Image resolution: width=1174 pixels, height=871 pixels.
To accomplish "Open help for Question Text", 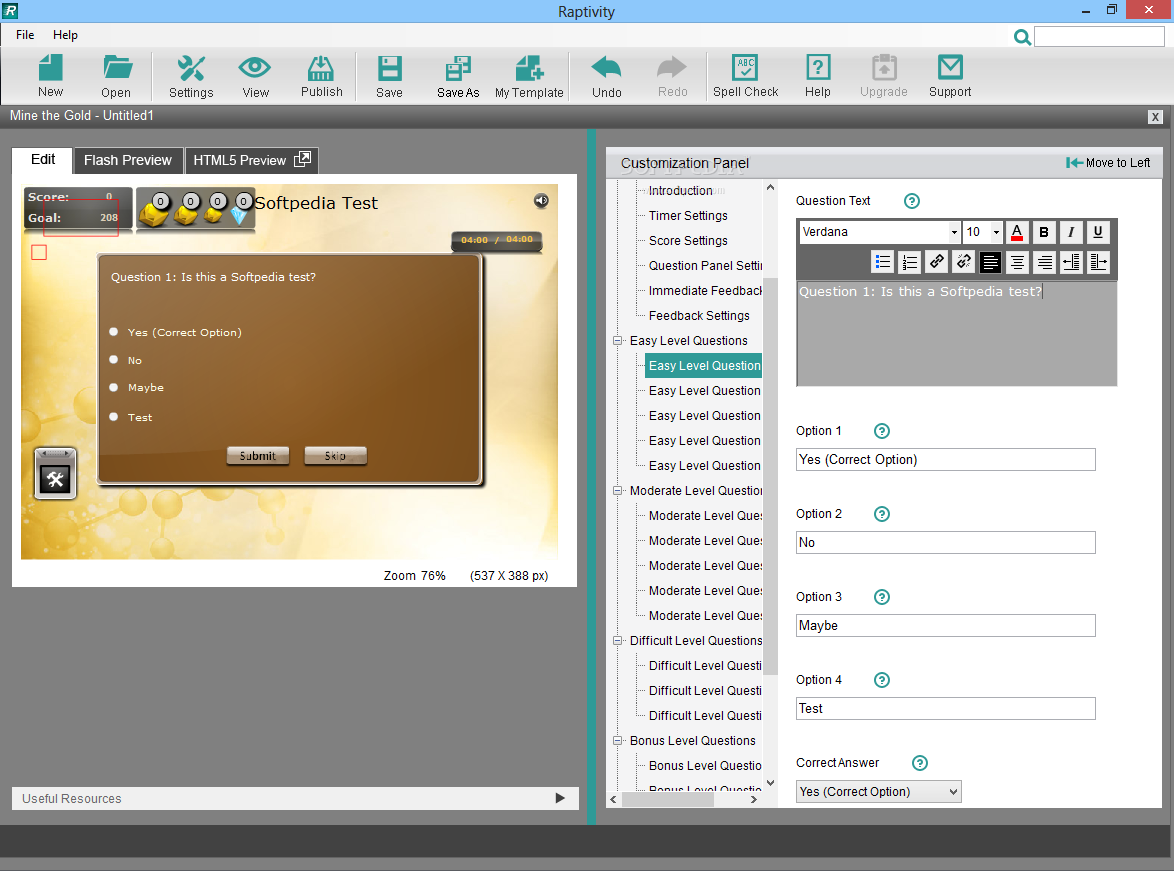I will click(911, 201).
